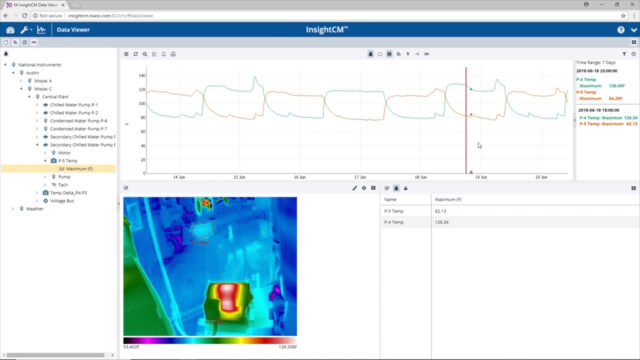640x360 pixels.
Task: Collapse the National Instruments tree node
Action: [x=6, y=65]
